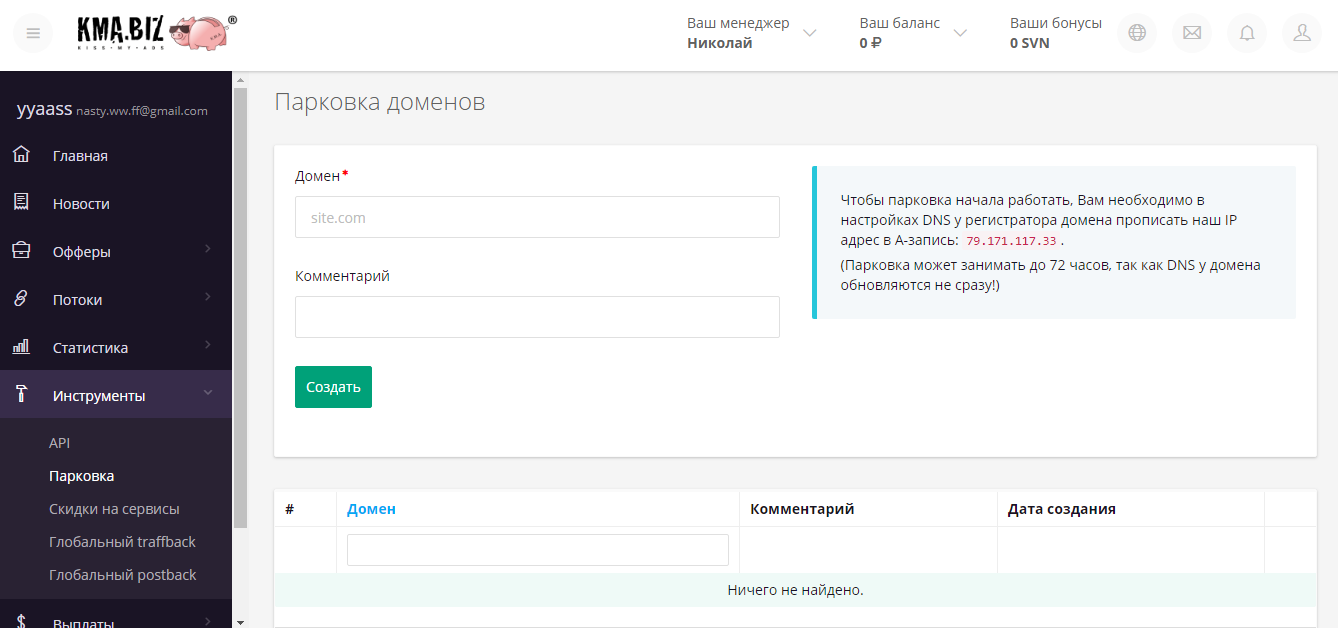Click the globe language icon

1136,32
